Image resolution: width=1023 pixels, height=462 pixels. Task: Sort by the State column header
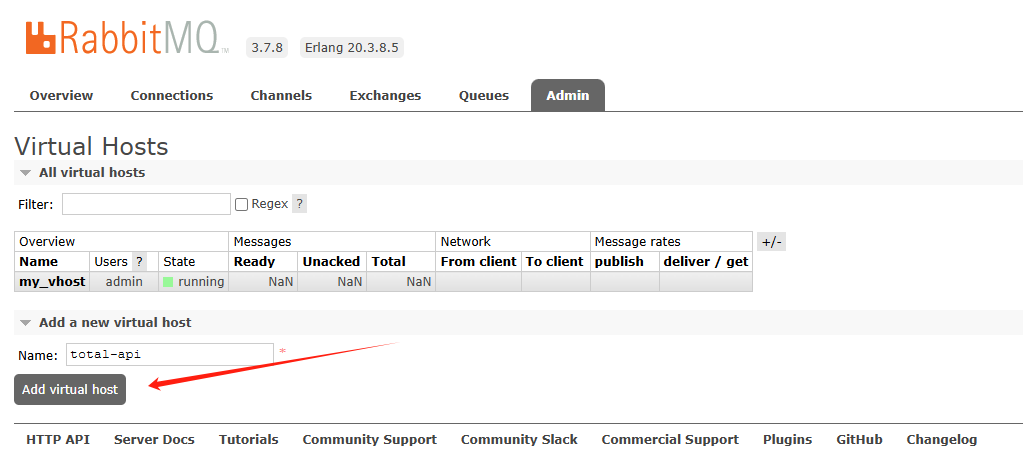pyautogui.click(x=179, y=262)
